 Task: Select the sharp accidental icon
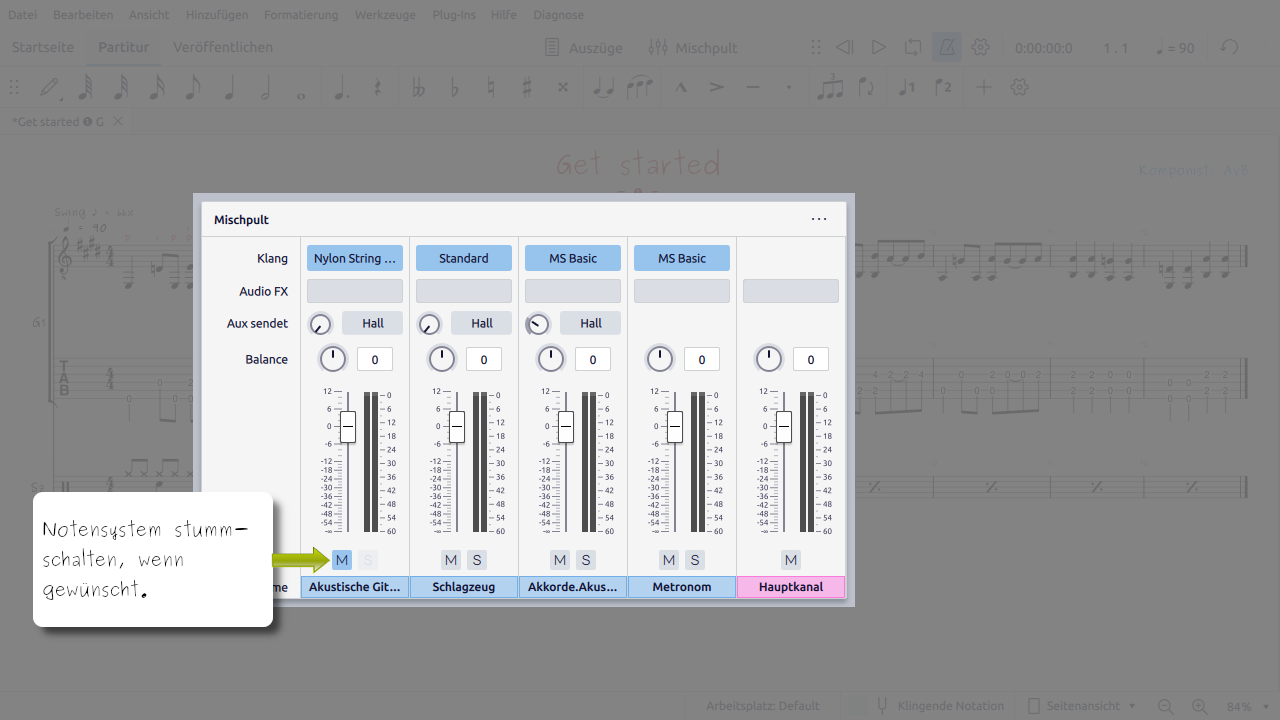(x=527, y=88)
